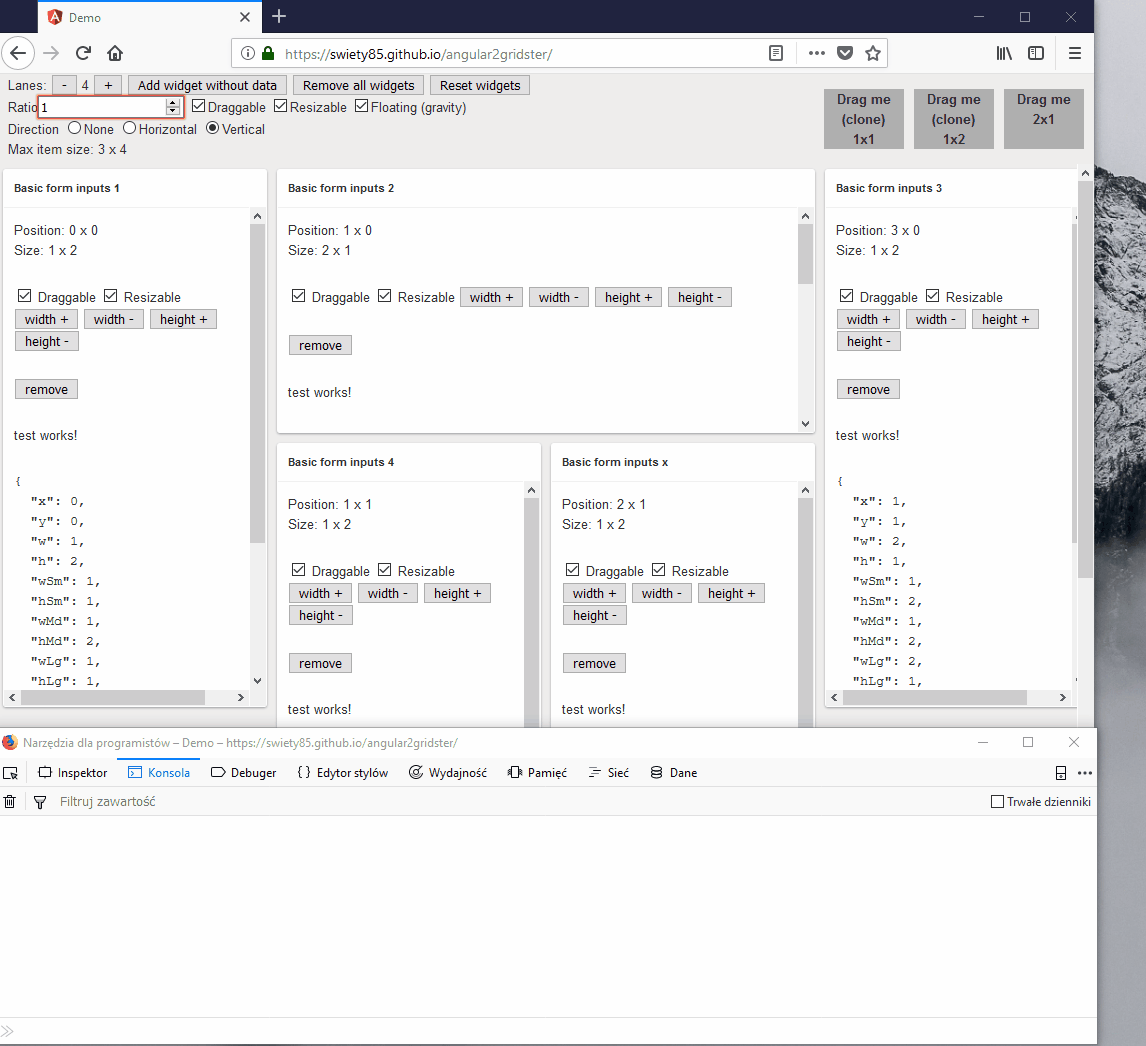Close the Demo browser tab
Image resolution: width=1146 pixels, height=1046 pixels.
[x=245, y=17]
